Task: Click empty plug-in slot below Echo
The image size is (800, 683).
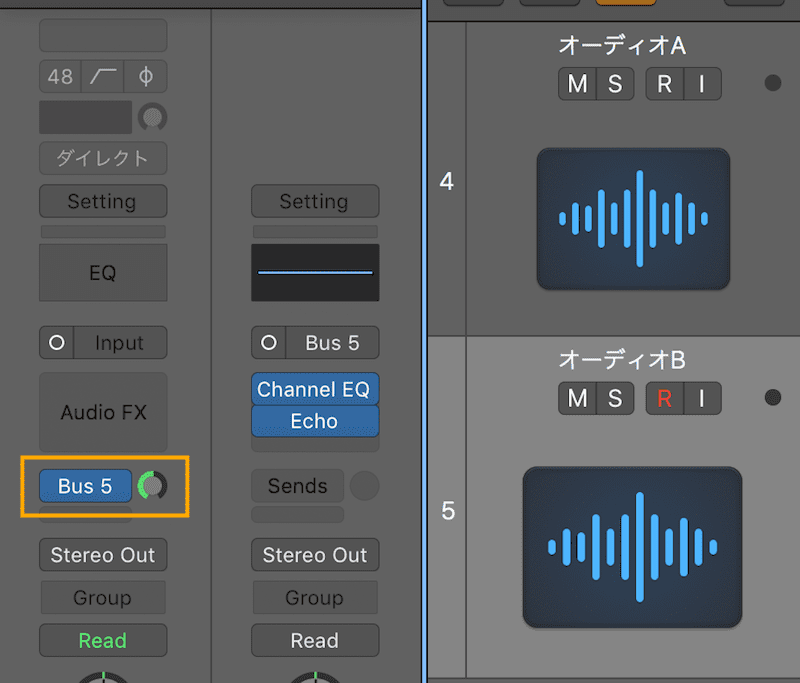Action: coord(315,445)
